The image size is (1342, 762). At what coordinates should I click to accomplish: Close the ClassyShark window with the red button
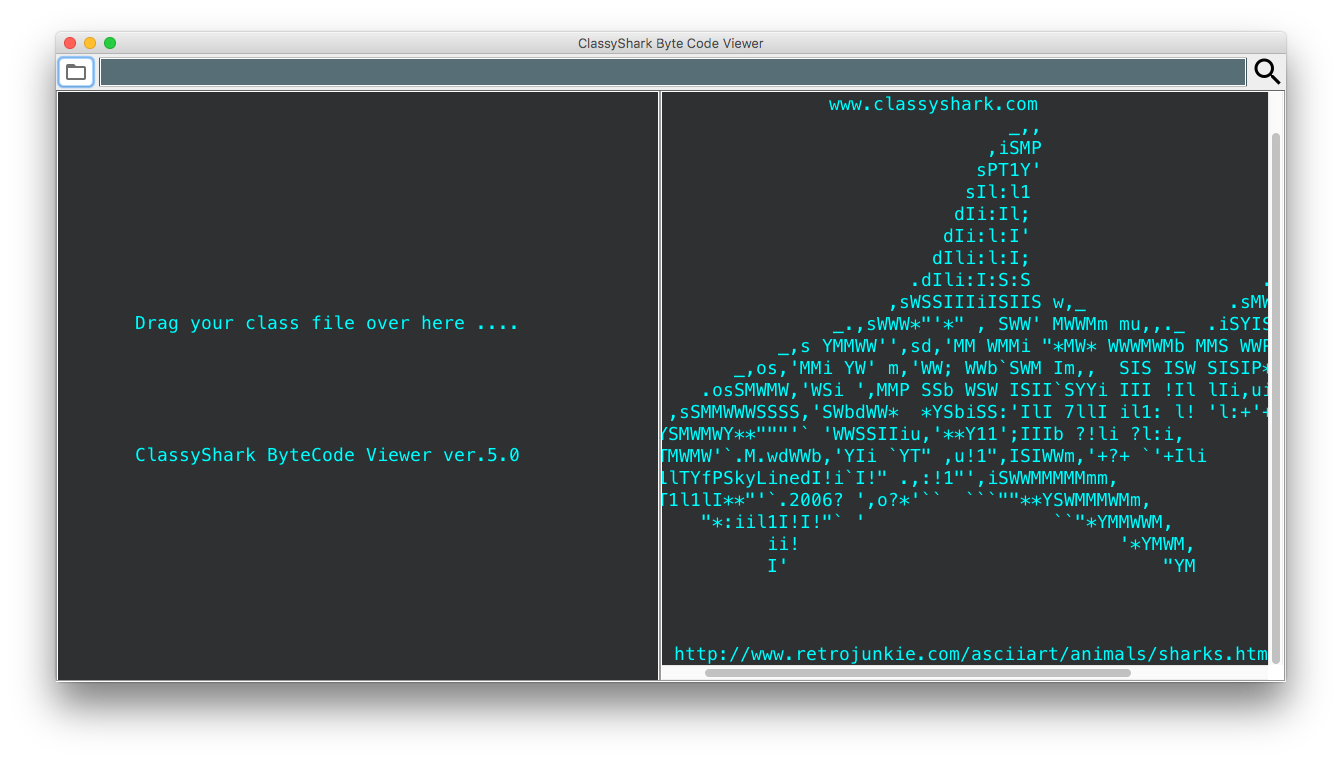tap(70, 43)
